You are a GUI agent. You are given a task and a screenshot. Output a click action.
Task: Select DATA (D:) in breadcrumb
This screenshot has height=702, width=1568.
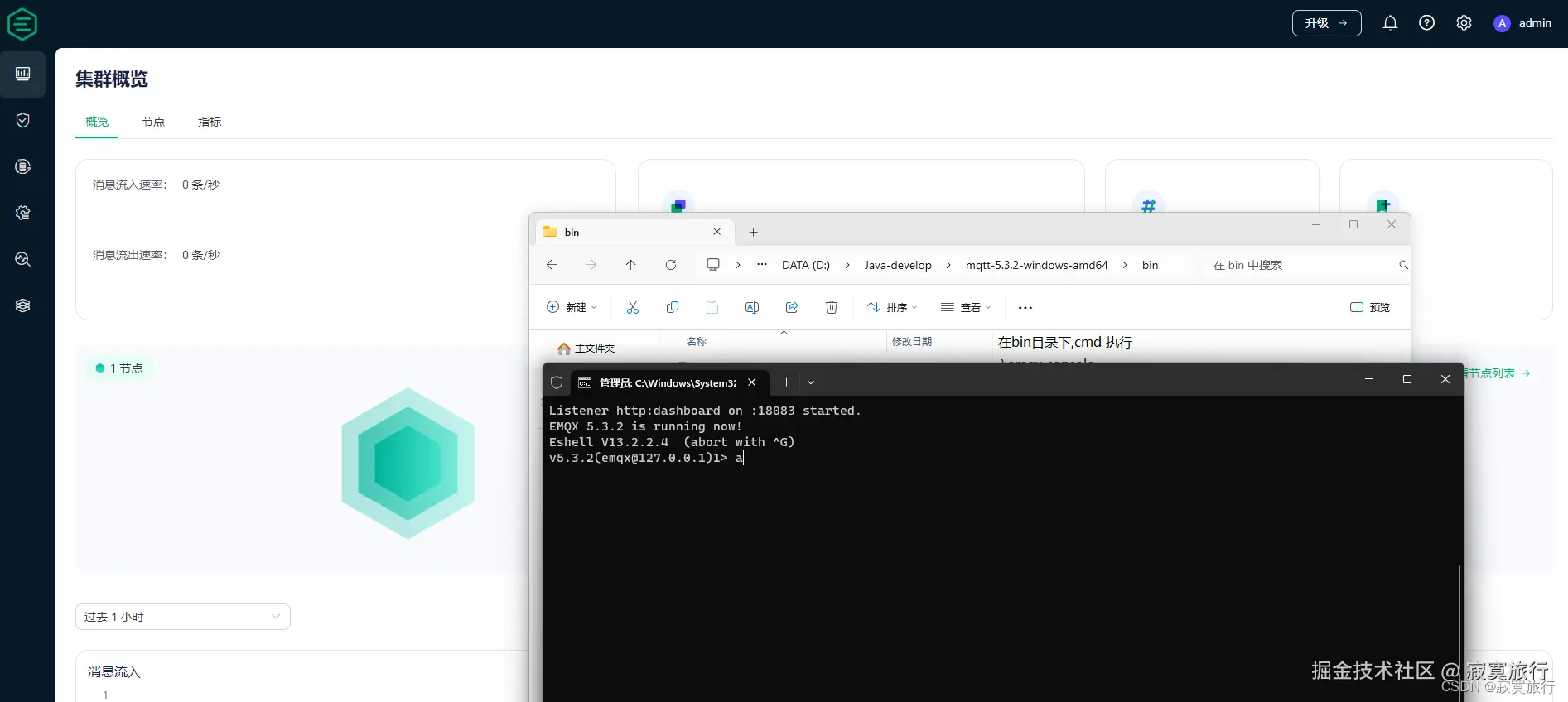coord(806,265)
